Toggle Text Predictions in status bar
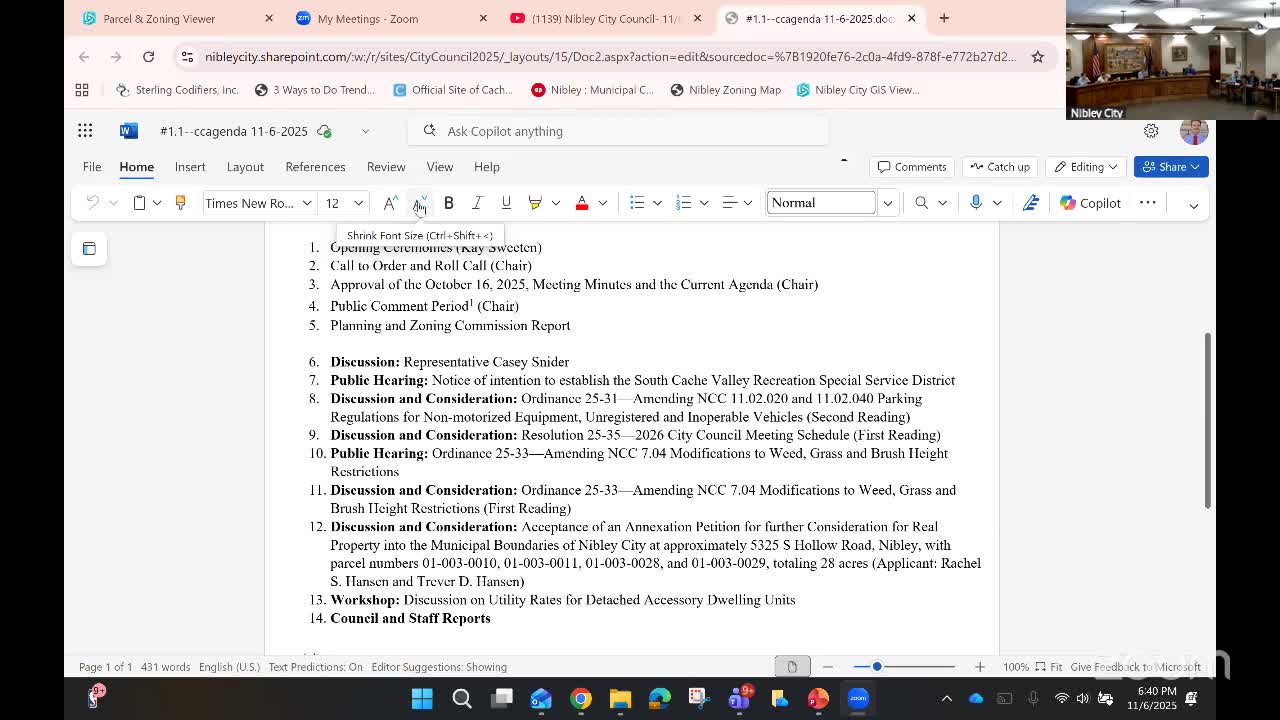This screenshot has height=720, width=1280. (x=315, y=667)
